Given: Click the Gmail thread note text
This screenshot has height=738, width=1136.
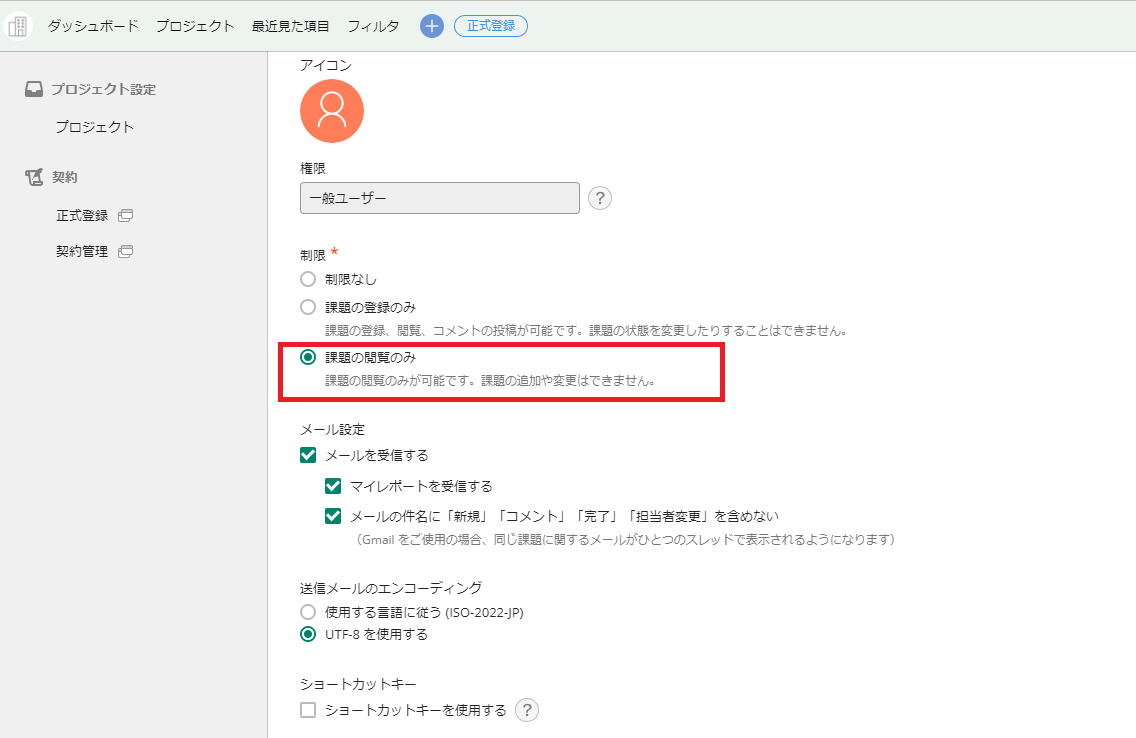Looking at the screenshot, I should pyautogui.click(x=626, y=540).
